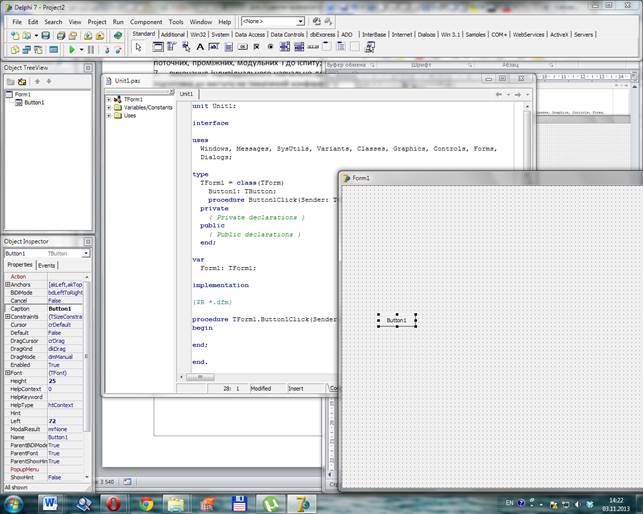The image size is (643, 514).
Task: Open the Tools menu
Action: (x=176, y=22)
